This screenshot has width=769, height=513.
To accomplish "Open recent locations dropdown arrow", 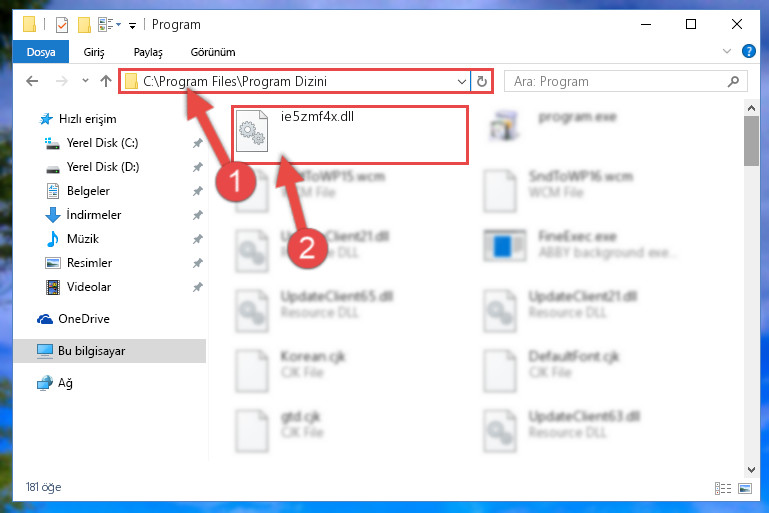I will (x=85, y=81).
